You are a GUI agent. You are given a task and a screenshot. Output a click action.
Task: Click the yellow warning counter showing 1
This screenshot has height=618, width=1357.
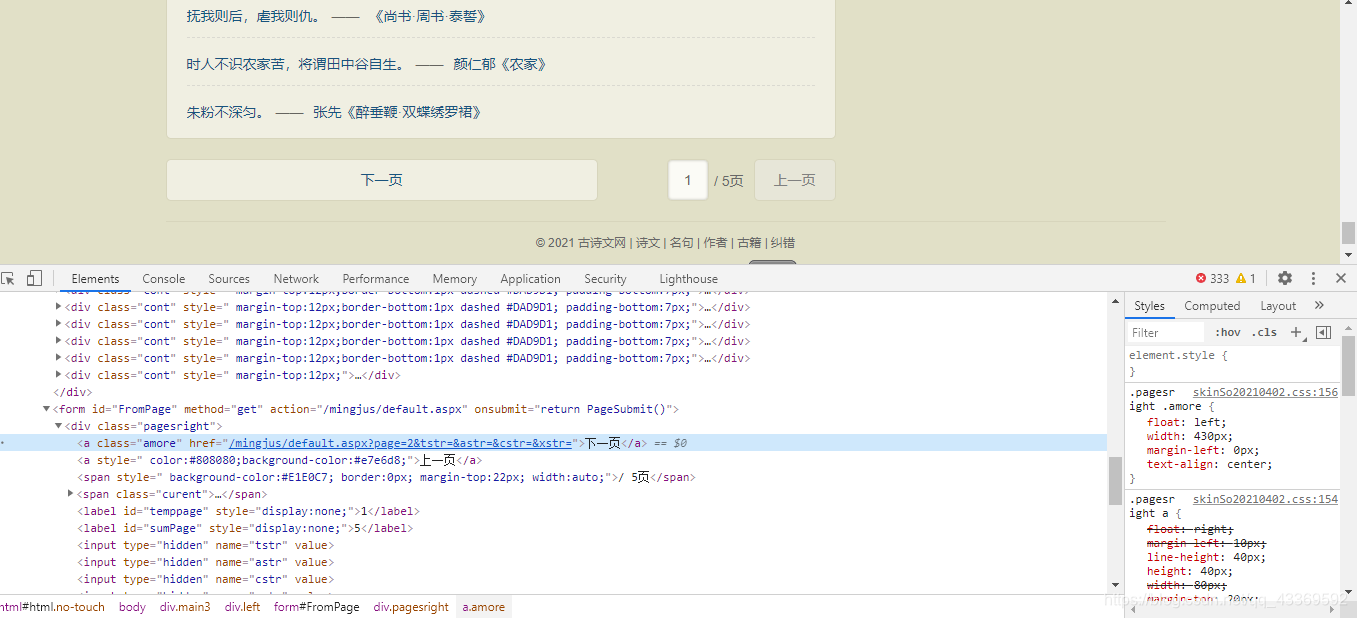click(x=1246, y=279)
